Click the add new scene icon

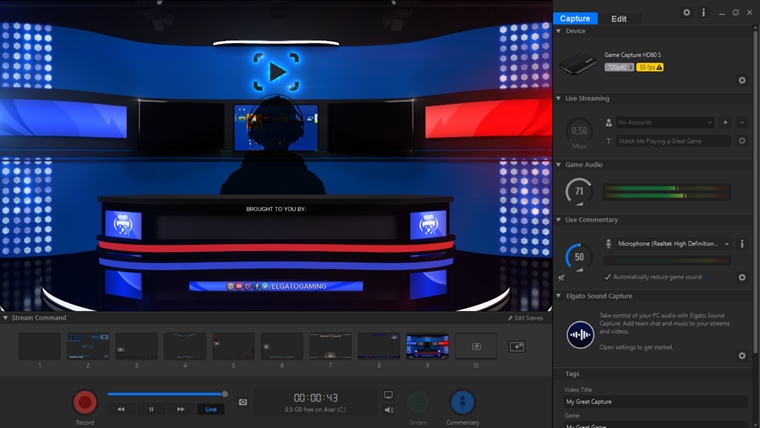click(x=517, y=347)
